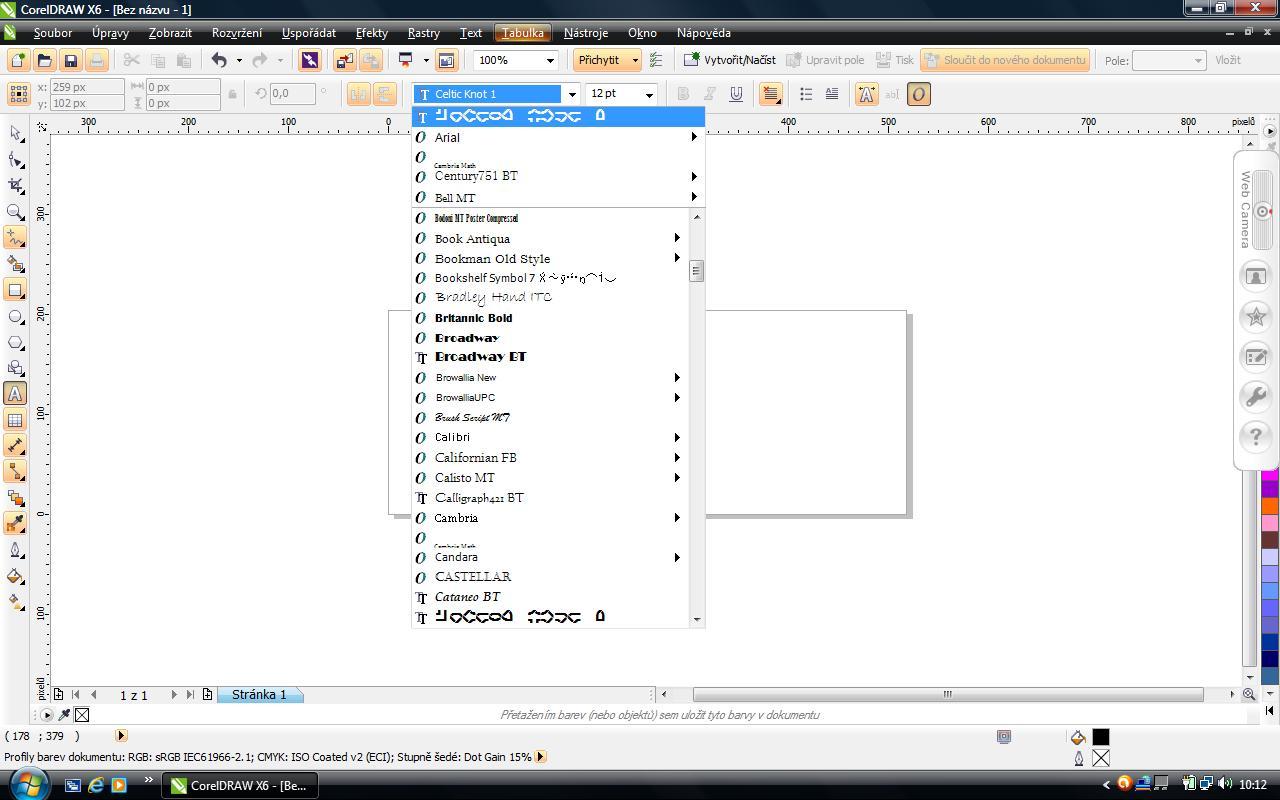Open the Přichytit snap dropdown
Viewport: 1280px width, 800px height.
click(x=634, y=61)
